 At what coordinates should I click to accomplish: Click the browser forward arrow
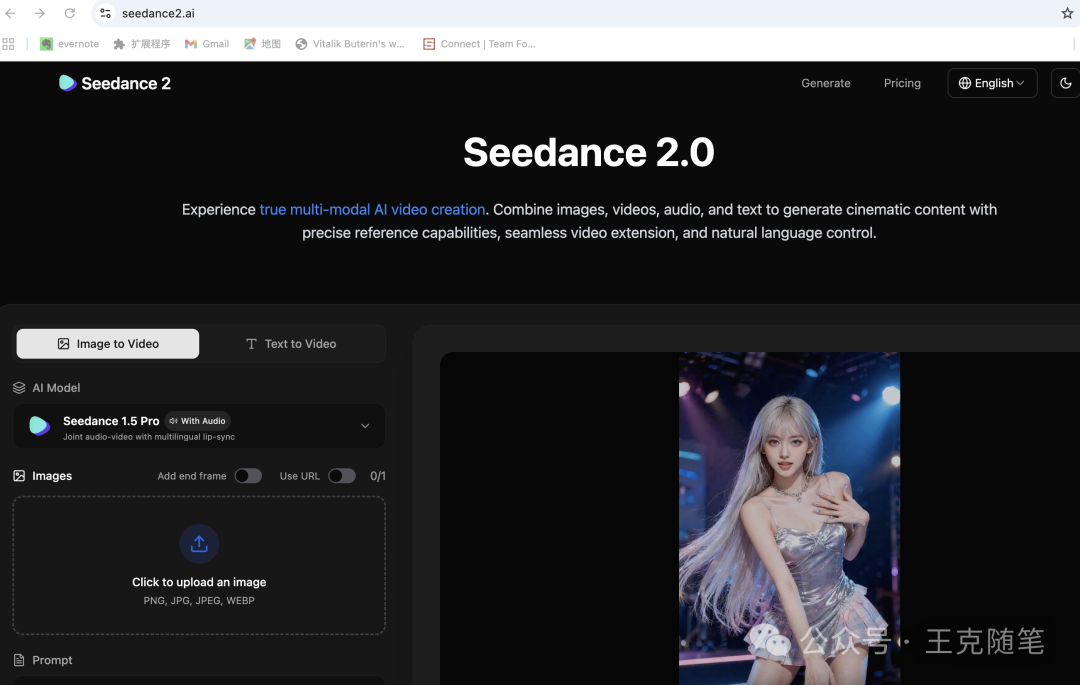click(40, 13)
